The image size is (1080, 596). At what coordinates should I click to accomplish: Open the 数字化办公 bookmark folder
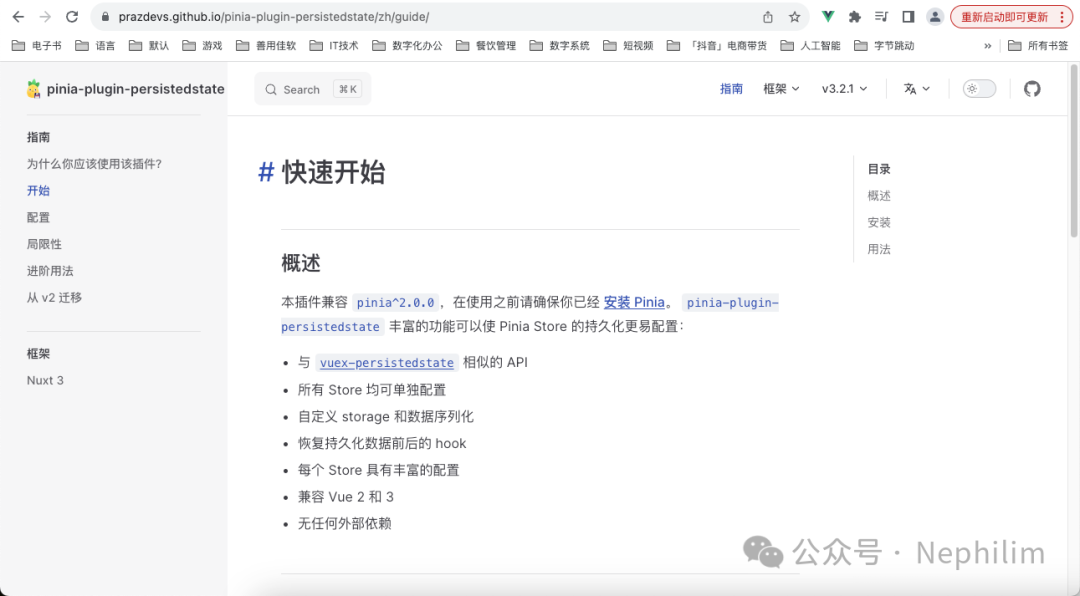407,45
